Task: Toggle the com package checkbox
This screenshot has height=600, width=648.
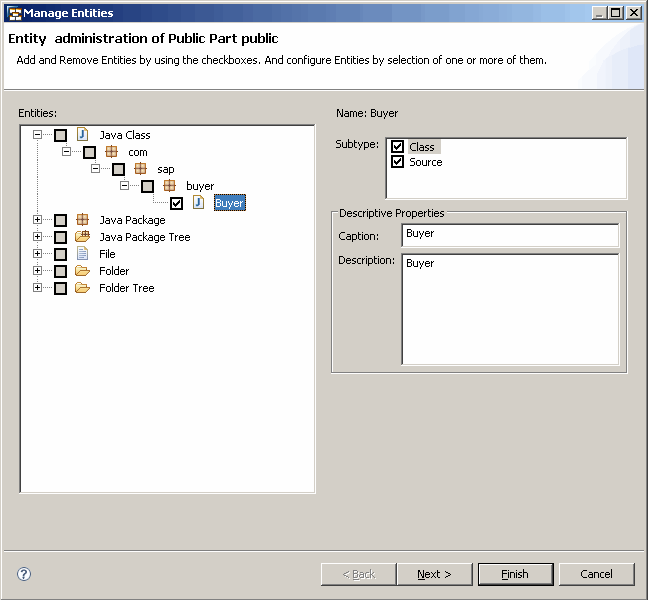Action: pos(89,152)
